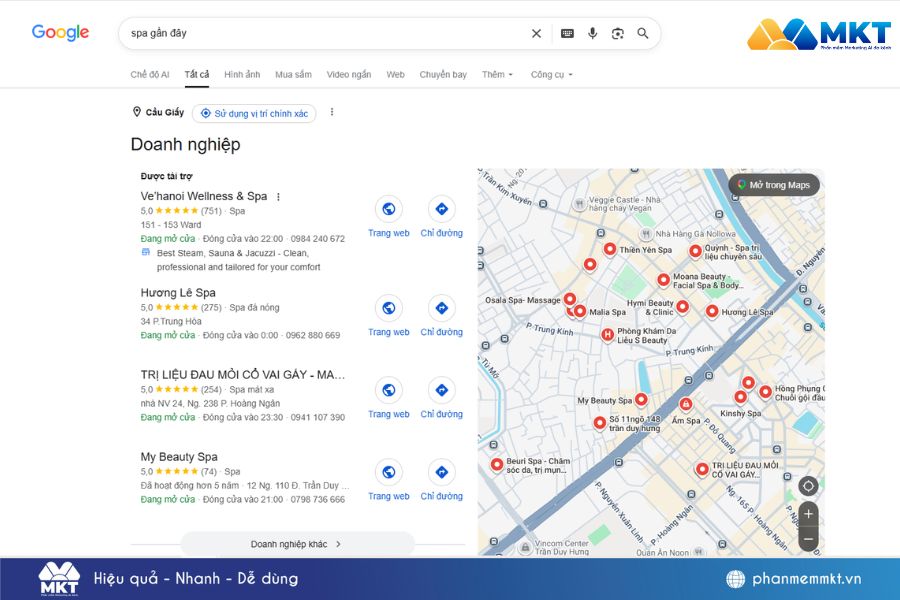900x600 pixels.
Task: Select the Malia Spa map pin
Action: 580,311
